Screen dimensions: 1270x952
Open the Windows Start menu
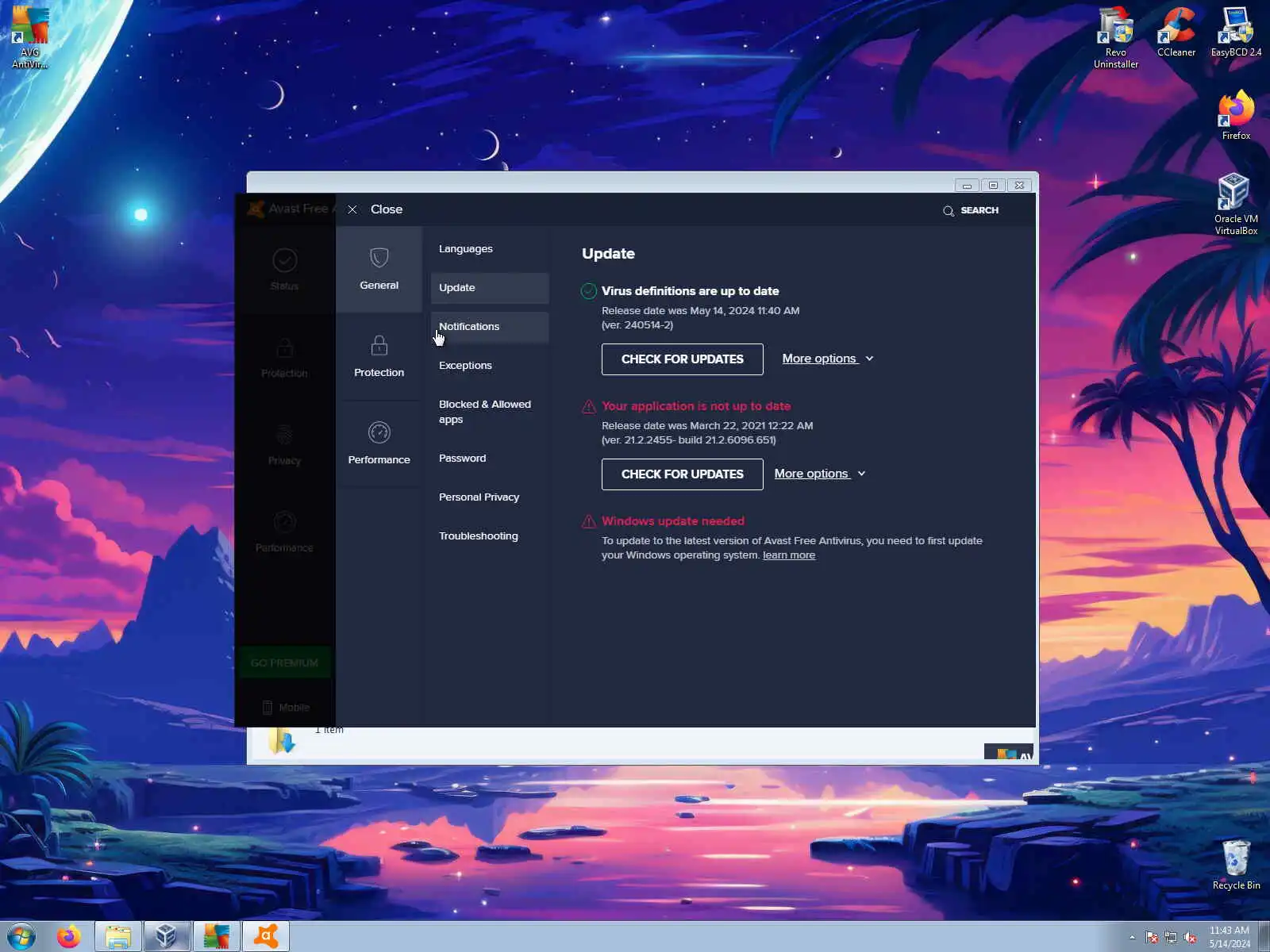(x=21, y=937)
